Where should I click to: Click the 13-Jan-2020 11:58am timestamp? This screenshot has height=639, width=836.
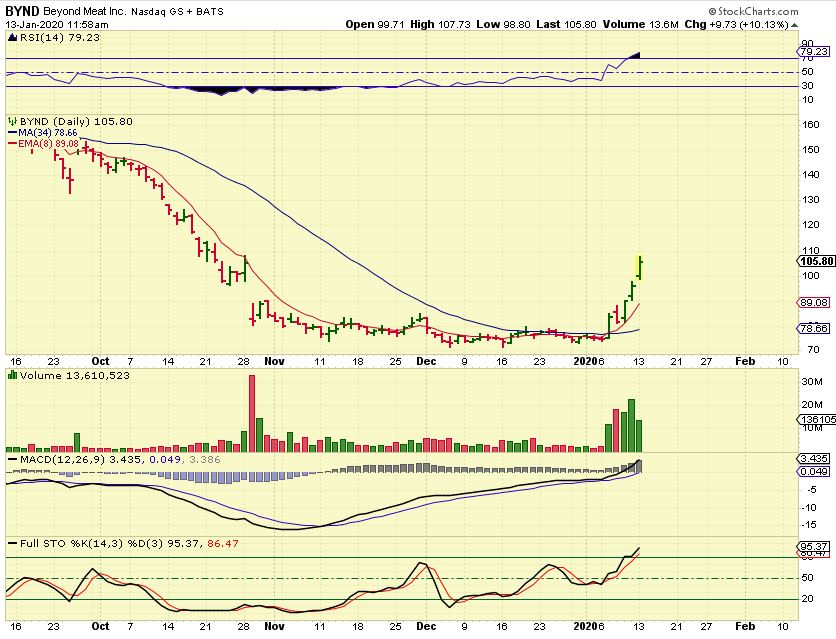click(57, 25)
